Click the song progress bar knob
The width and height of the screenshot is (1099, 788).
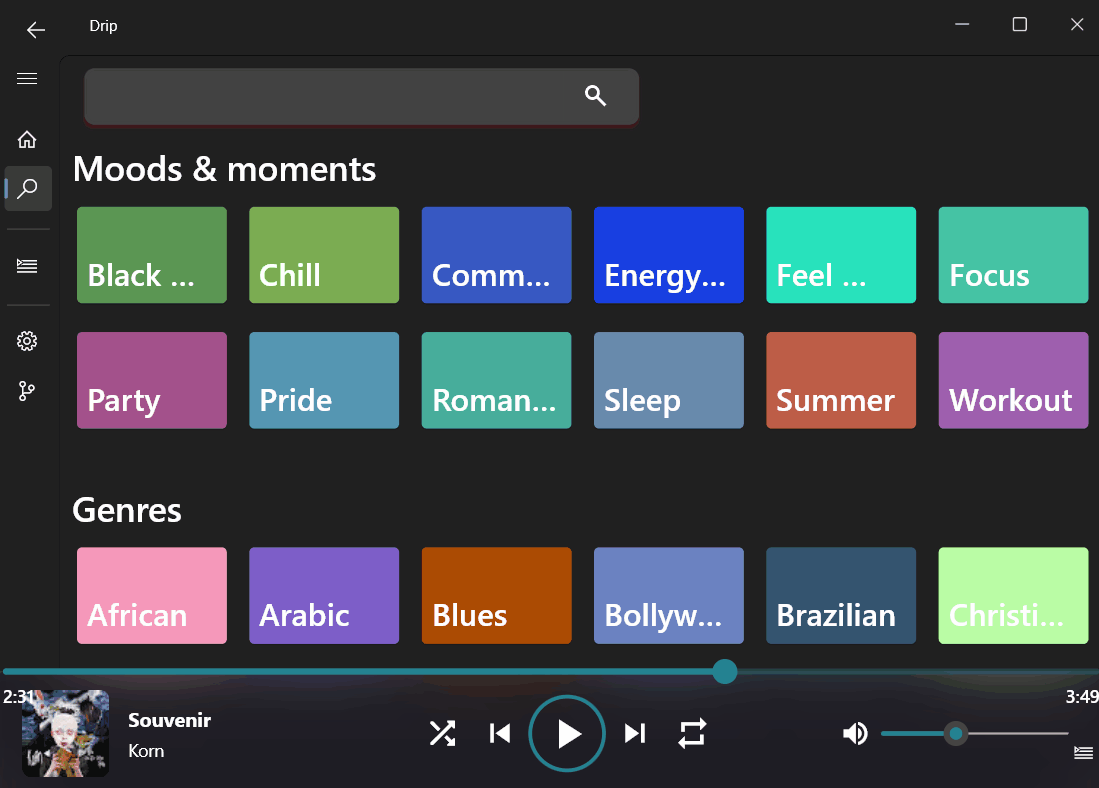[725, 671]
